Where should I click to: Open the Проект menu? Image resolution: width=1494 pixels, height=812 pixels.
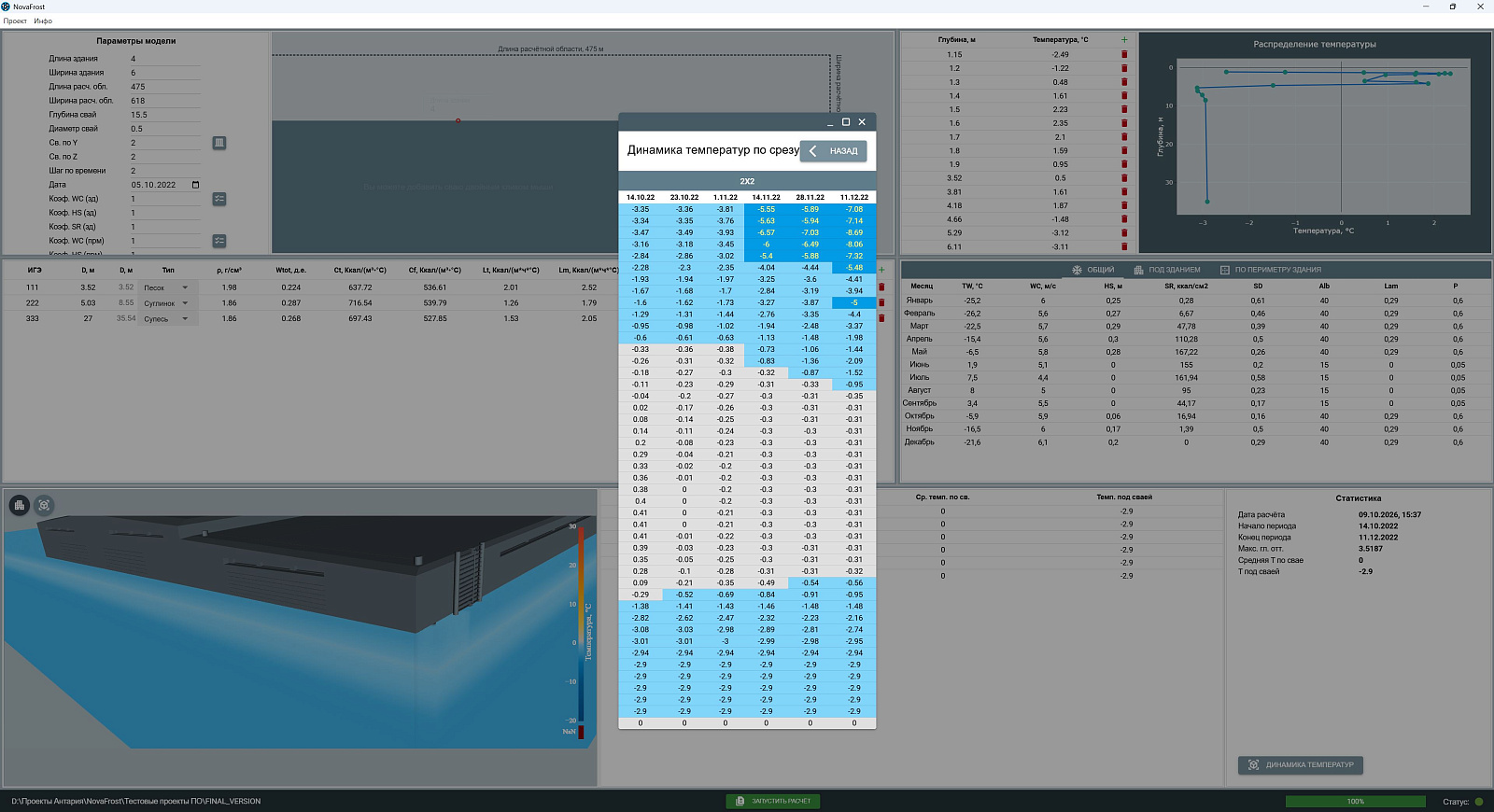[15, 21]
